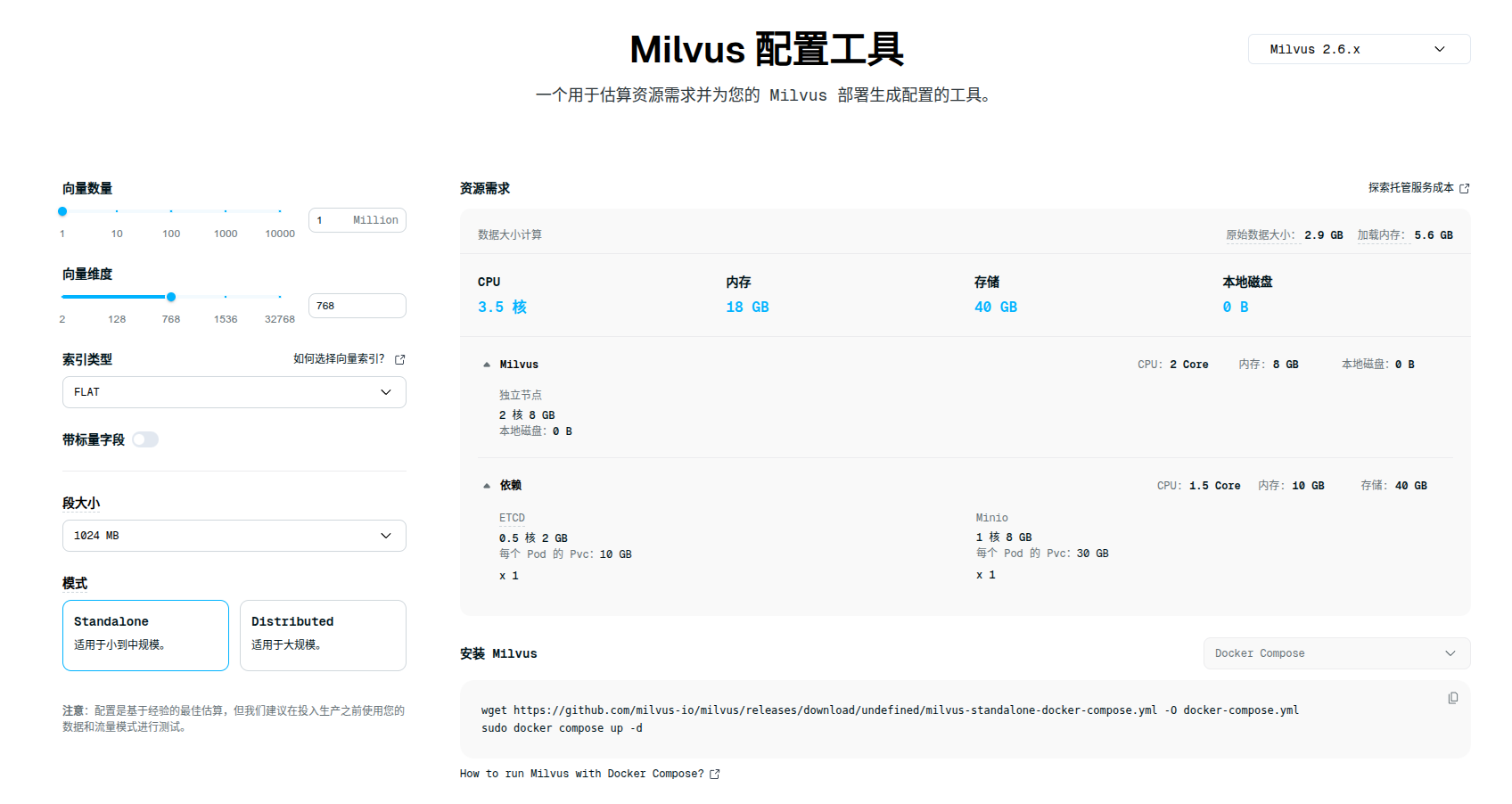Open the Docker Compose install method dropdown
Viewport: 1512px width, 804px height.
click(1335, 653)
